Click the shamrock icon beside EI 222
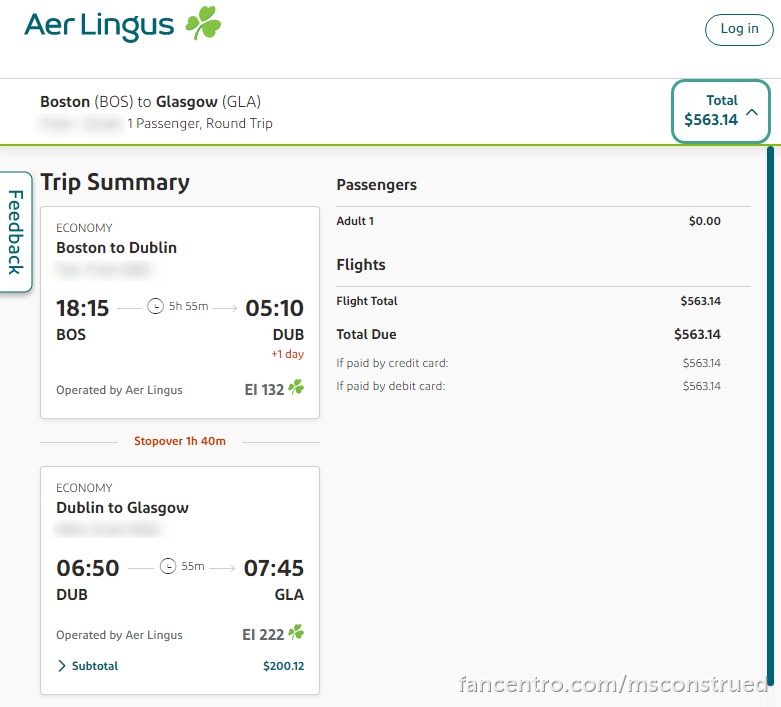Viewport: 781px width, 707px height. pyautogui.click(x=296, y=632)
